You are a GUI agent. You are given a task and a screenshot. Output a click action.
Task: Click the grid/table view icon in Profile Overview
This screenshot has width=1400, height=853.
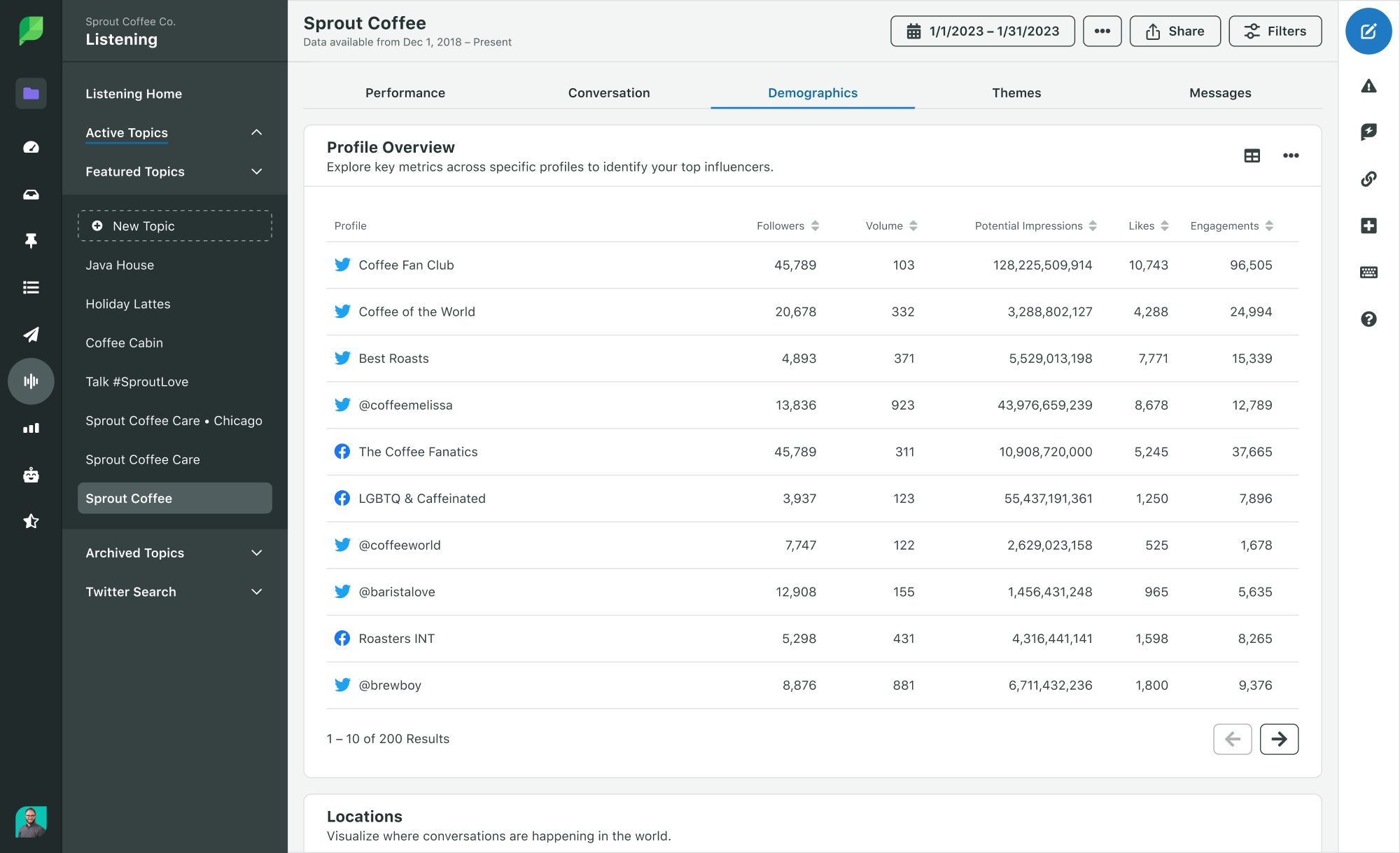tap(1252, 155)
